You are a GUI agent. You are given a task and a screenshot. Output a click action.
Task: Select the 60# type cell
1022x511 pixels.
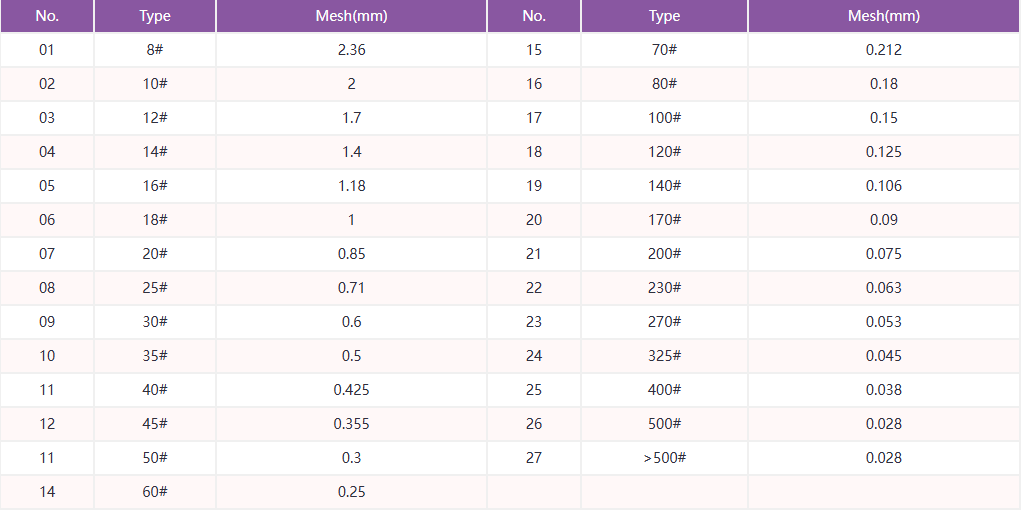(155, 492)
